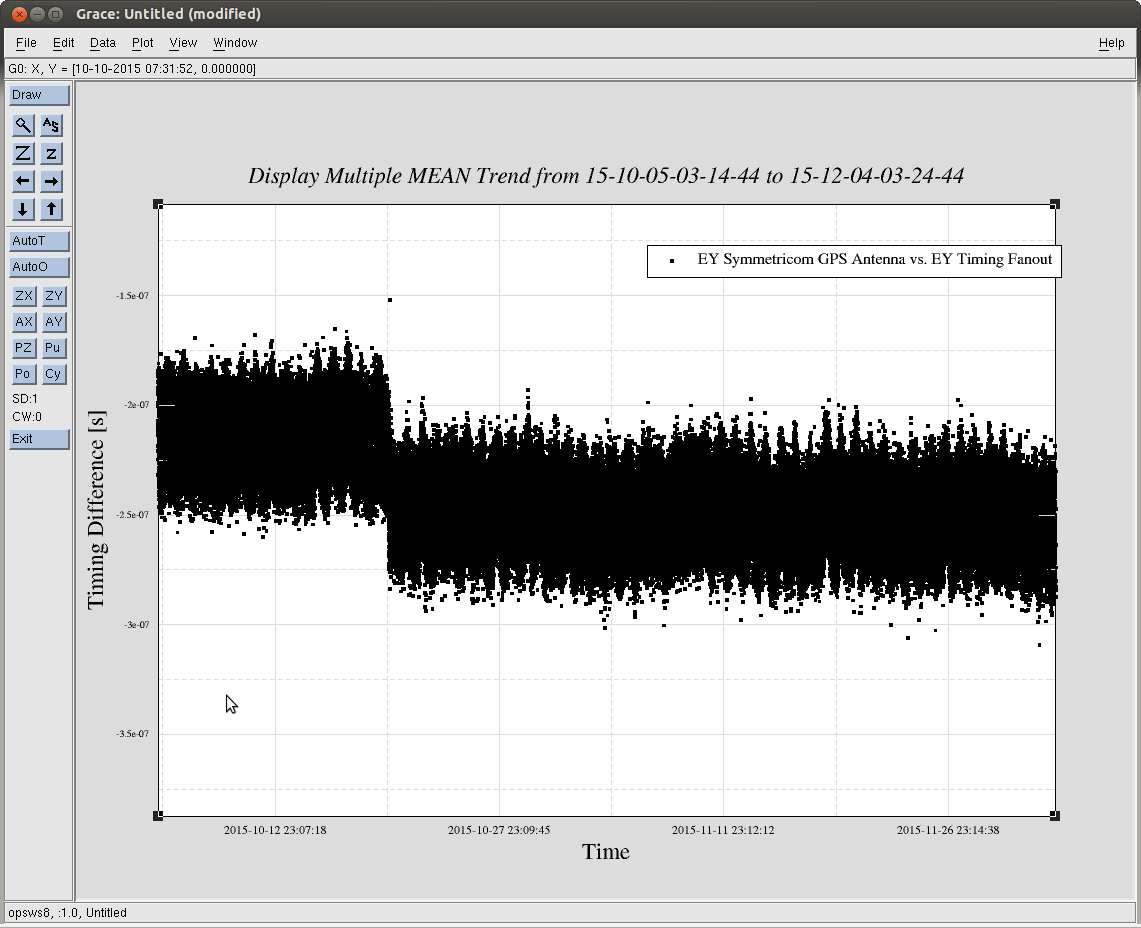Click tick label 2015-11-11 23:12:12

[723, 830]
